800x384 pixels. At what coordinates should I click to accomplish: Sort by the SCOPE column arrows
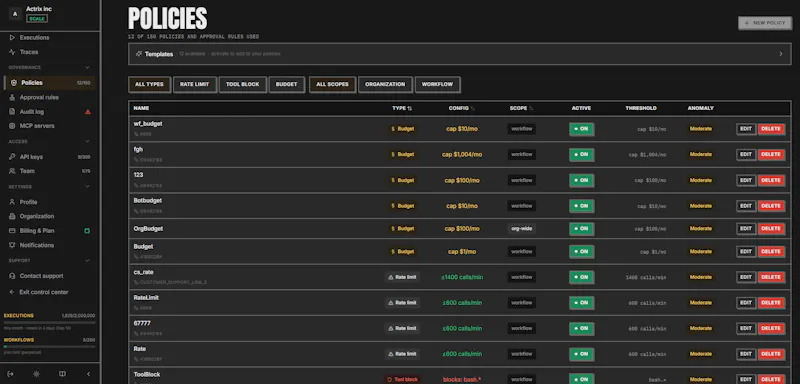531,109
